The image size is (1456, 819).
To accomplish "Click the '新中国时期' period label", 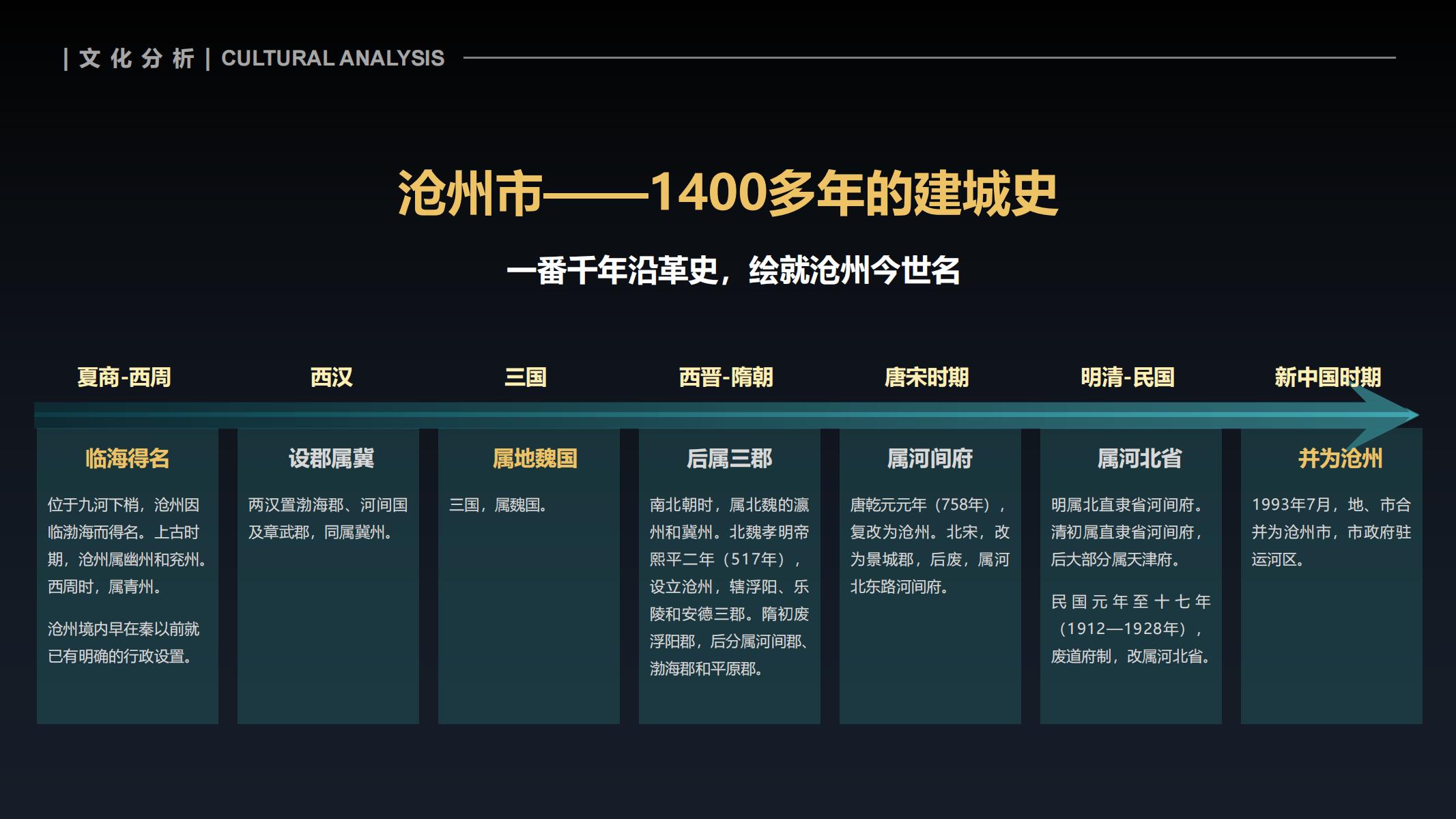I will coord(1328,377).
